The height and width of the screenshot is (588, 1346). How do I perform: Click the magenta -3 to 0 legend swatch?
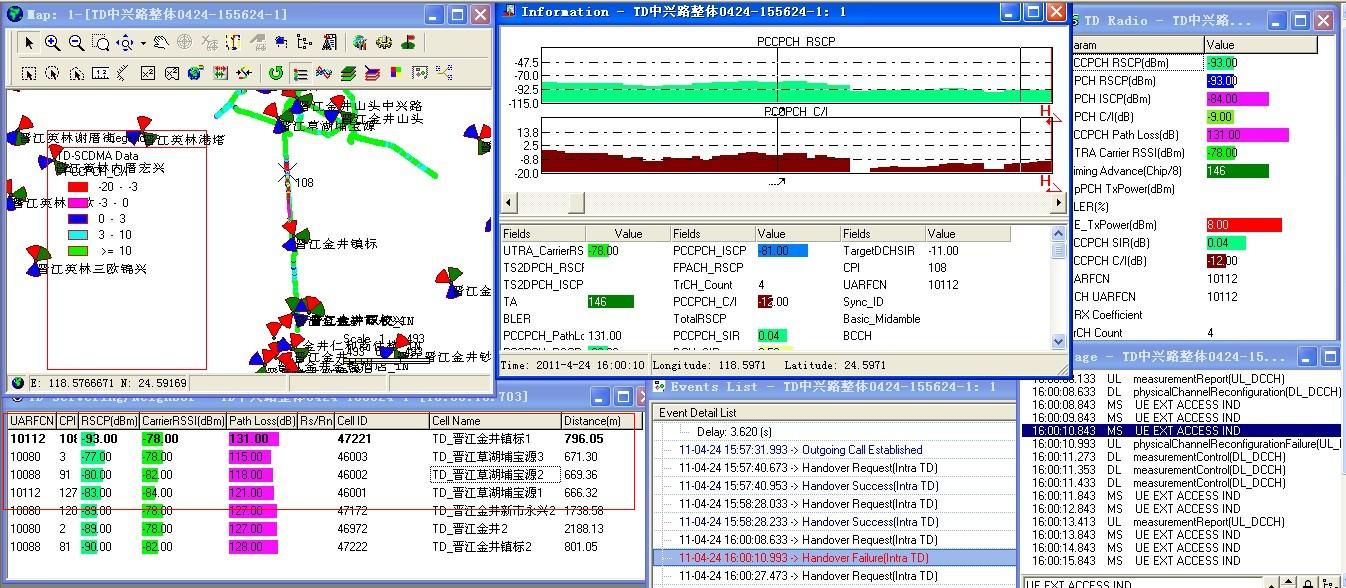[78, 202]
